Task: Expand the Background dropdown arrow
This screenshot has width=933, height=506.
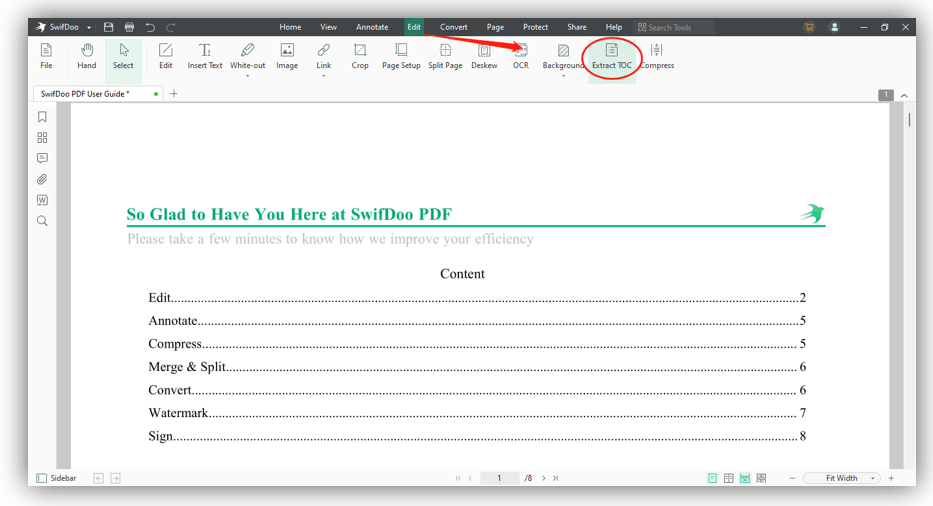Action: 563,76
